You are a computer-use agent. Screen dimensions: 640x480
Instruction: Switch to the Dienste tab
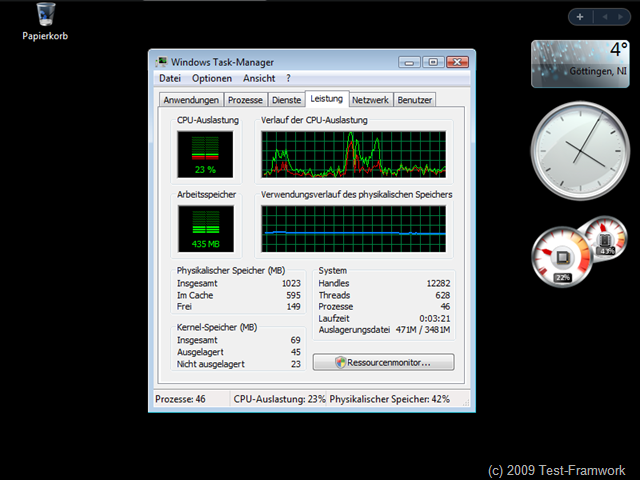pos(287,100)
